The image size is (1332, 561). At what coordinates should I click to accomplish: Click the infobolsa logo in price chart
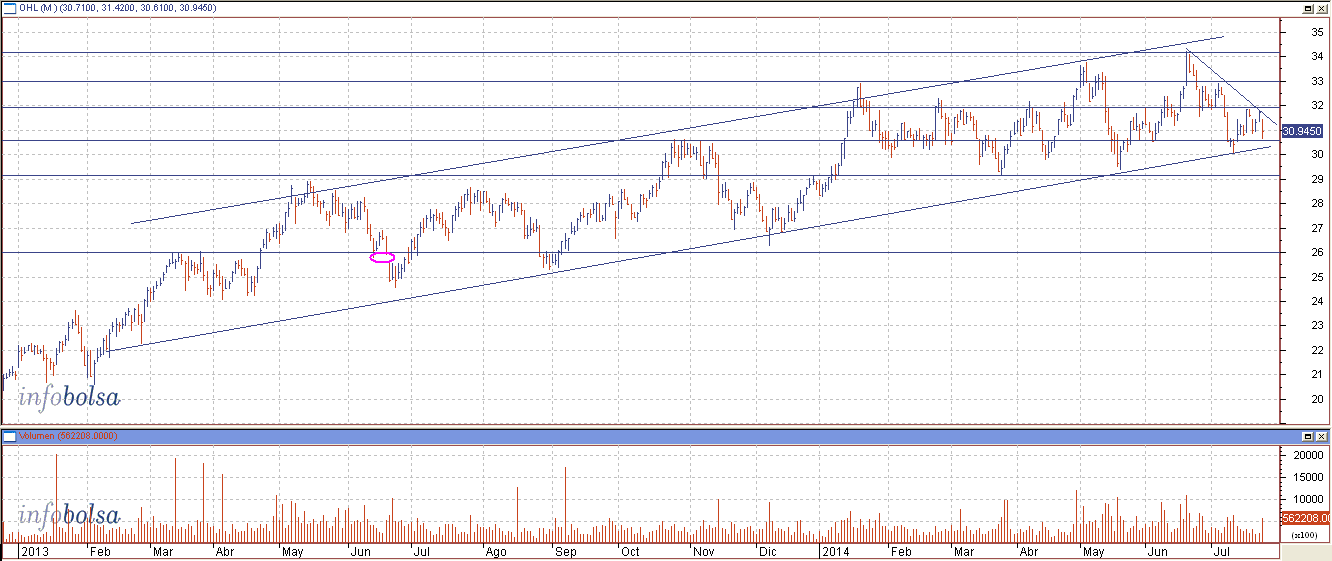click(x=68, y=398)
